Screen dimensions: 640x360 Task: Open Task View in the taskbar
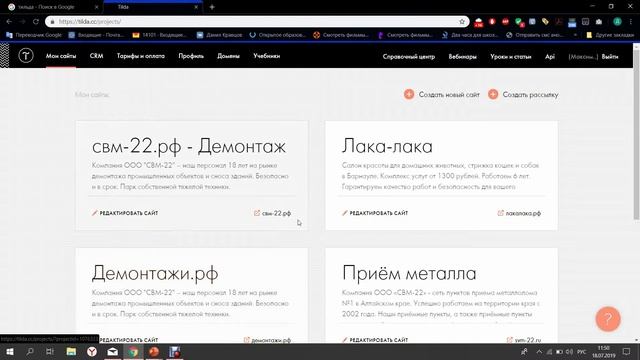click(50, 351)
